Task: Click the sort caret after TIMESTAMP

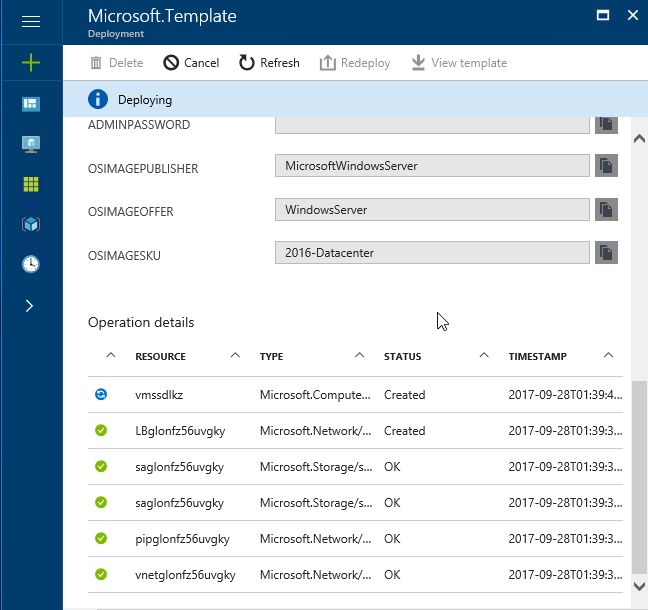Action: 608,355
